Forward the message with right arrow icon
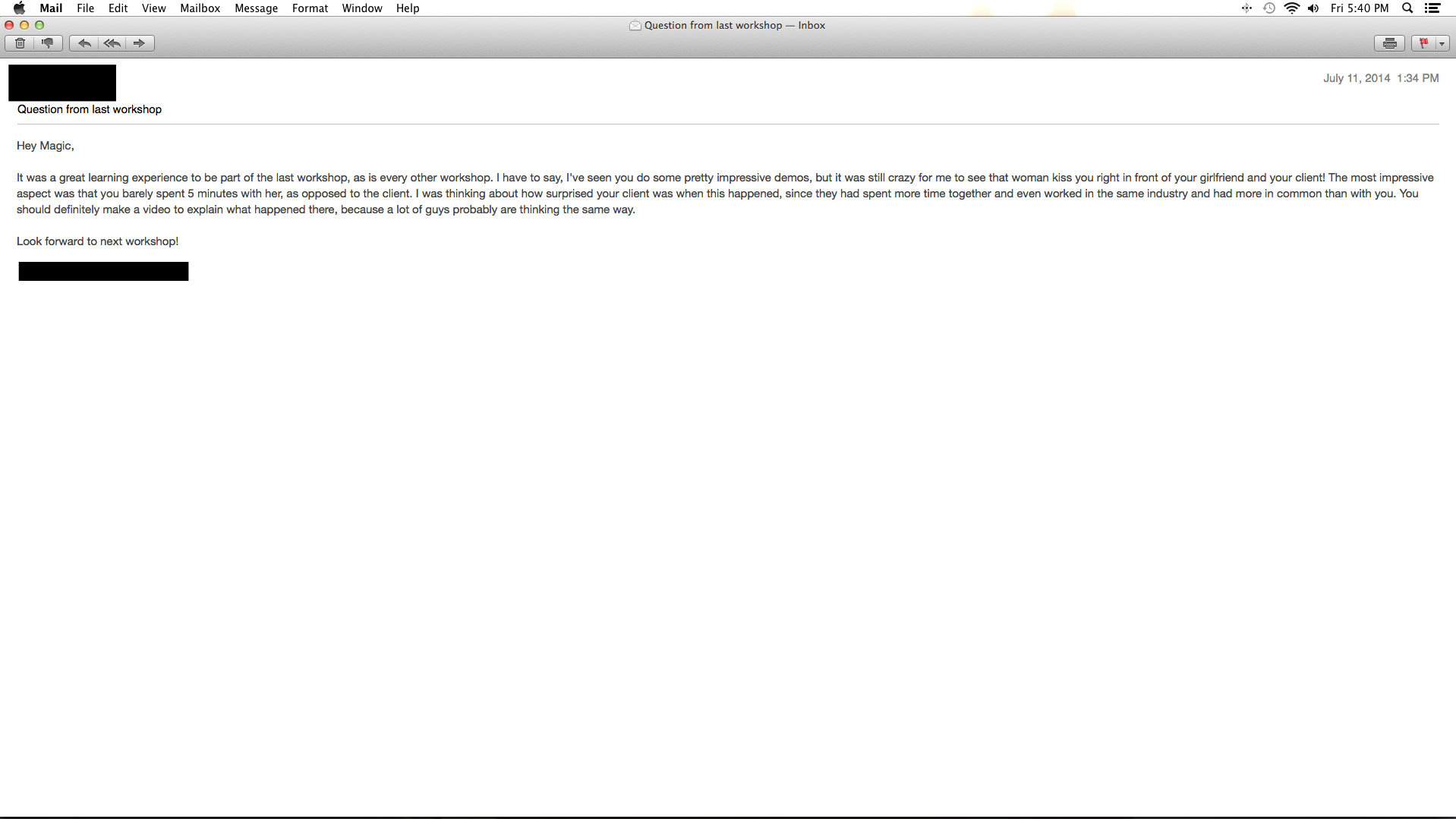 (x=140, y=43)
